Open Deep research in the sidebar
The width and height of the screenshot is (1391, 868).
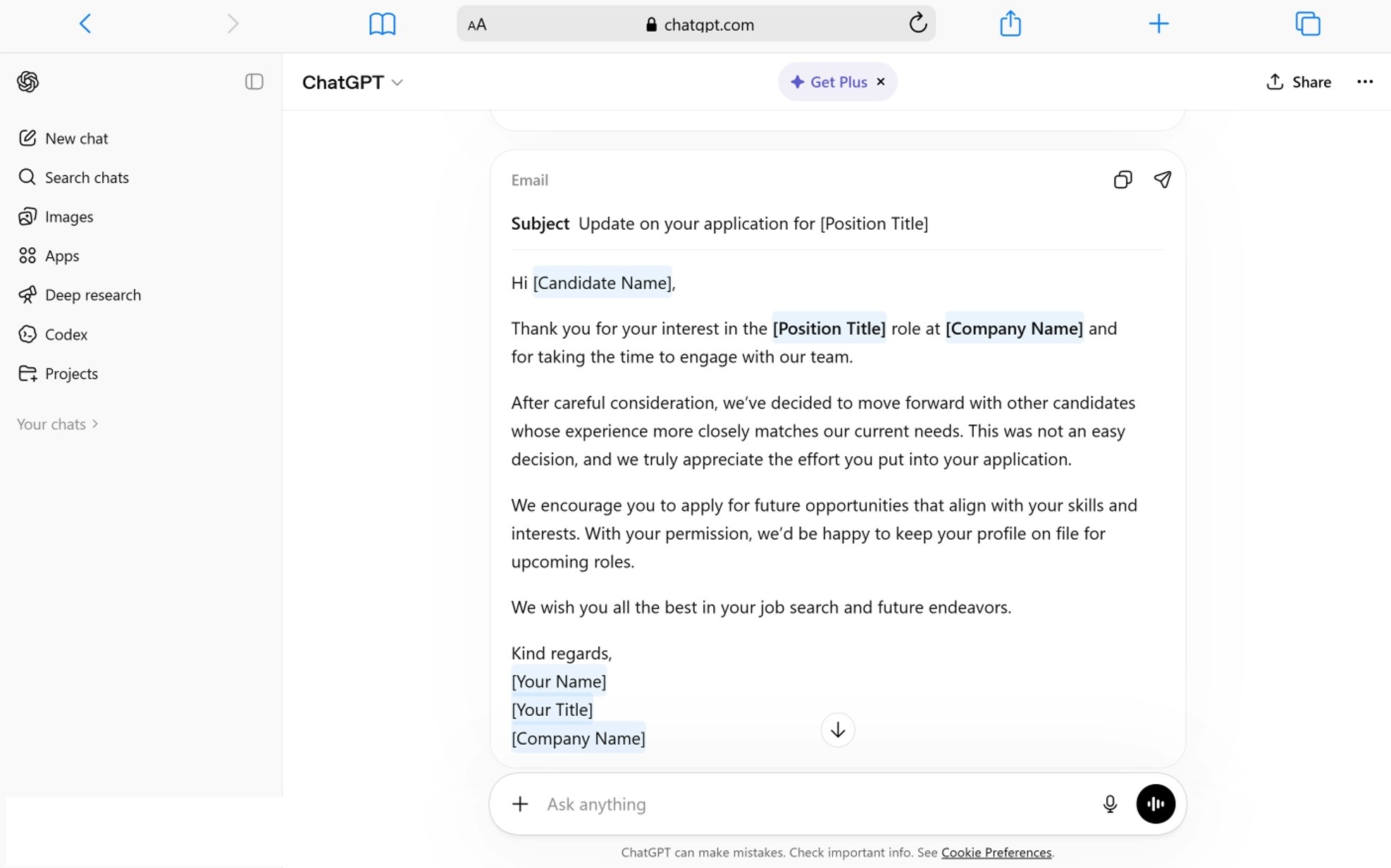[x=80, y=295]
